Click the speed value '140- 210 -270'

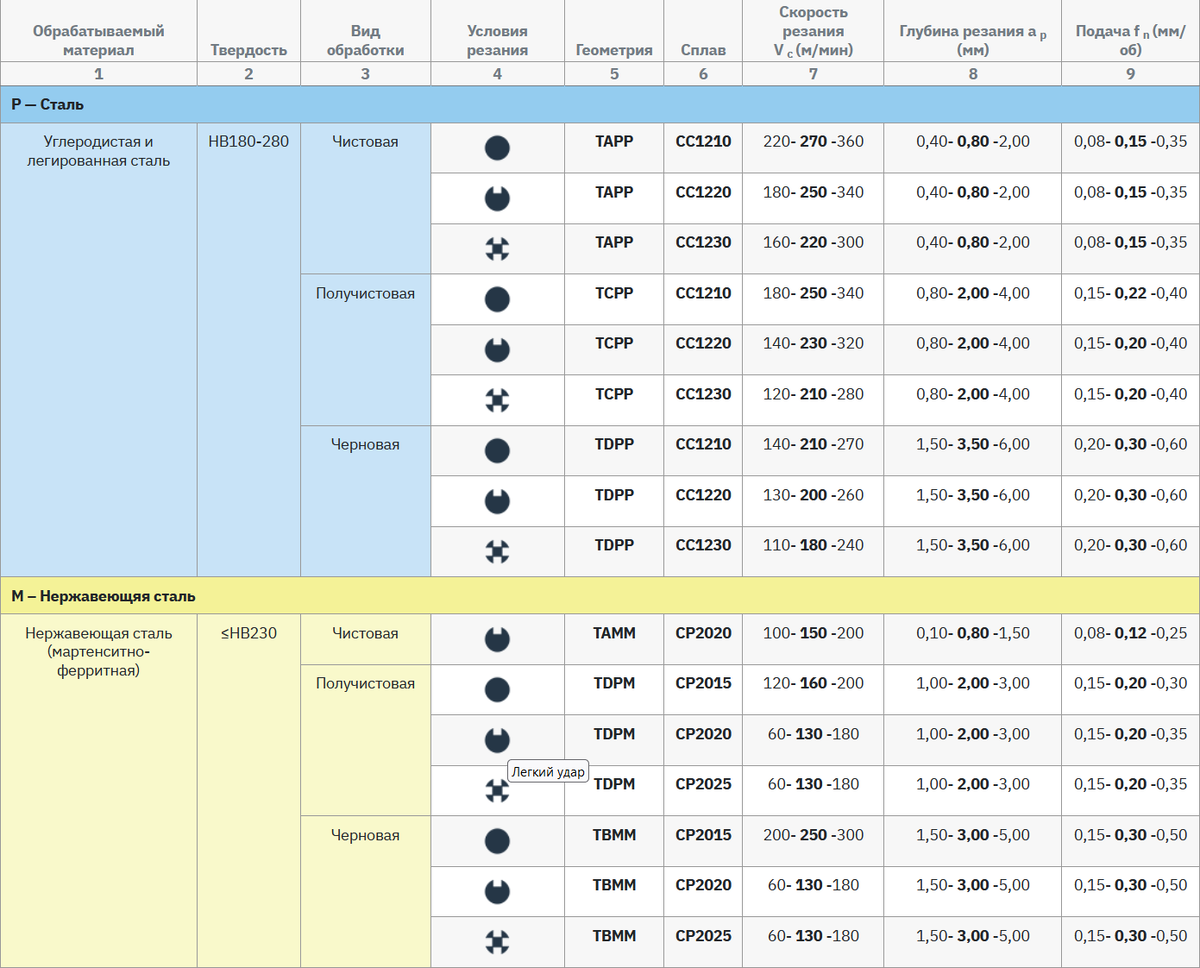point(813,444)
